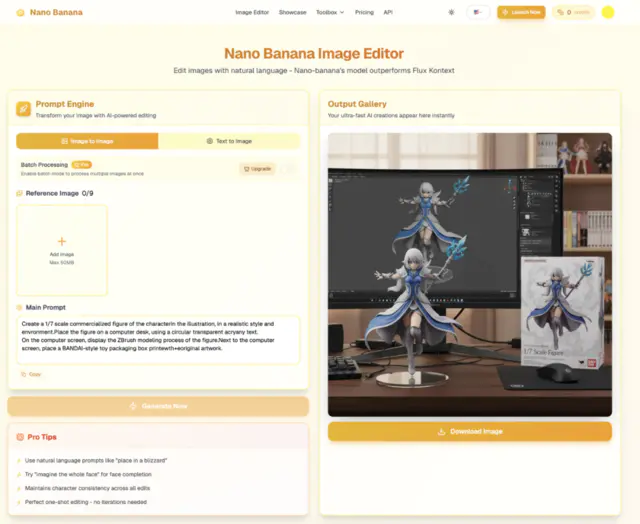Switch to Image to Image mode
640x524 pixels.
(87, 141)
